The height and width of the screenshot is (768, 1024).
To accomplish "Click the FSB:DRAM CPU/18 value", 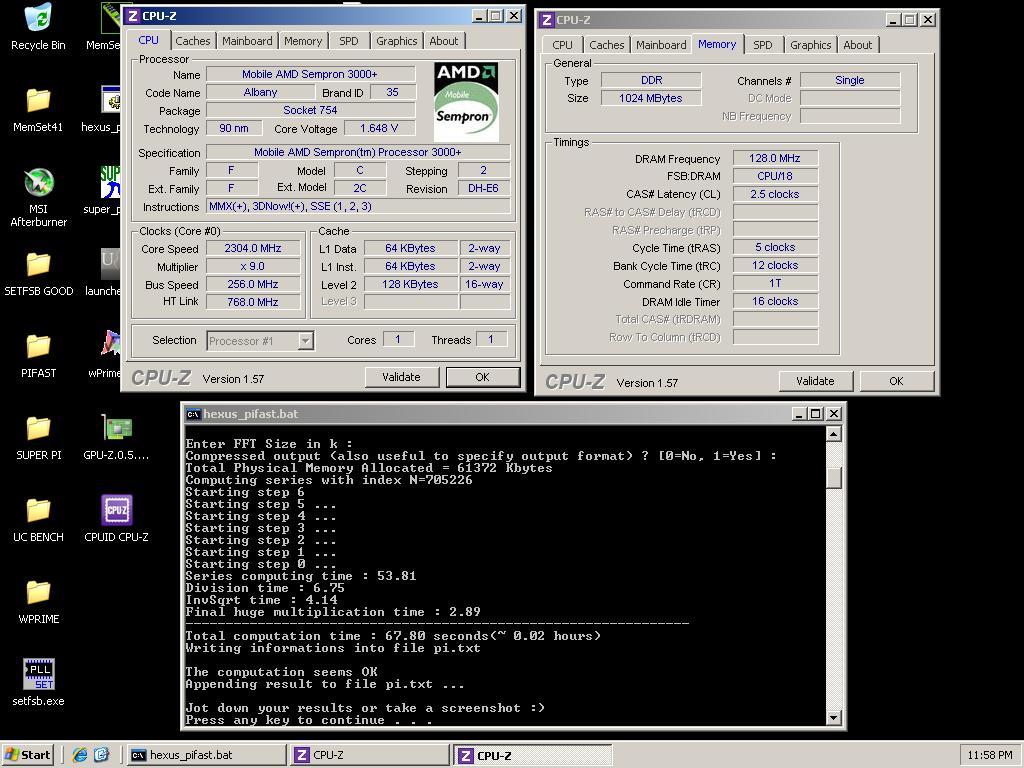I will tap(775, 176).
